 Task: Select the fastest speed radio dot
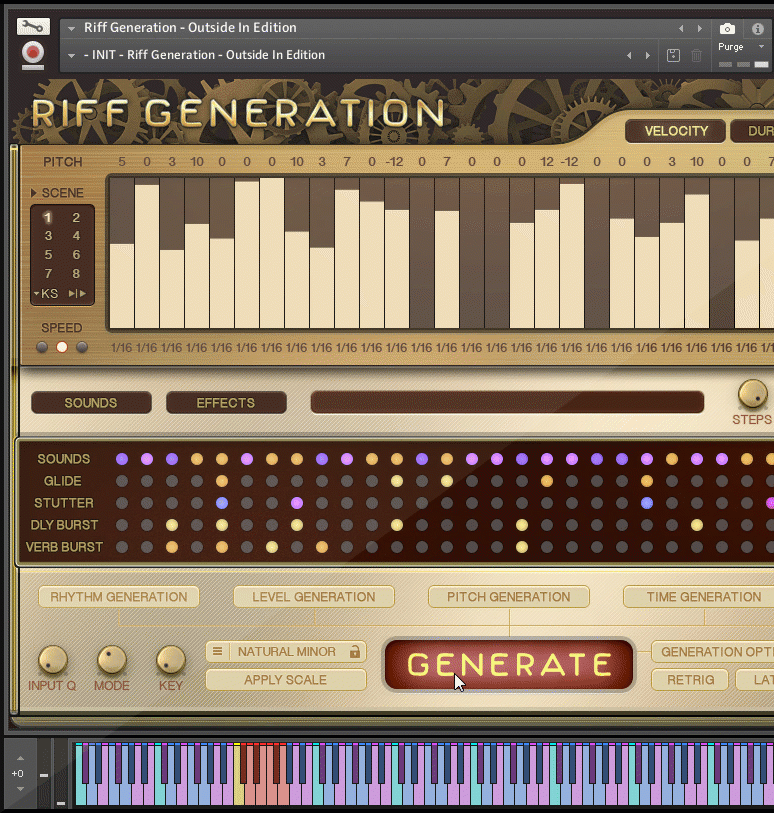82,347
